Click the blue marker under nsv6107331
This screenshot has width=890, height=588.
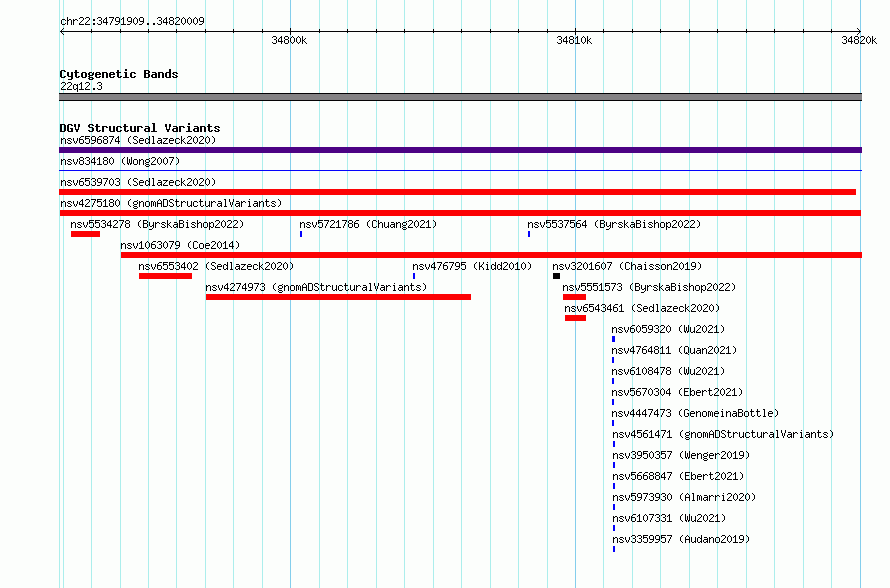[x=614, y=528]
